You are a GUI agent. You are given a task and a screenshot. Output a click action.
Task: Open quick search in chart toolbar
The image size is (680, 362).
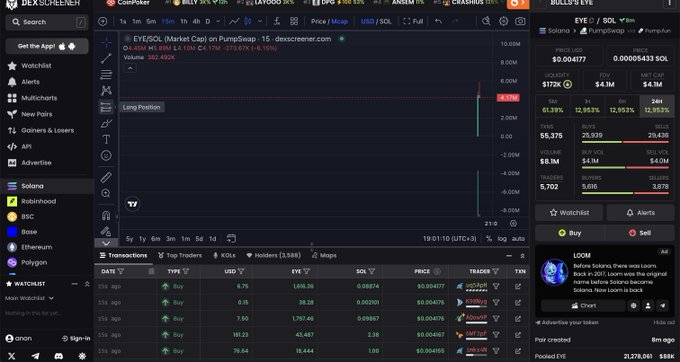point(486,21)
